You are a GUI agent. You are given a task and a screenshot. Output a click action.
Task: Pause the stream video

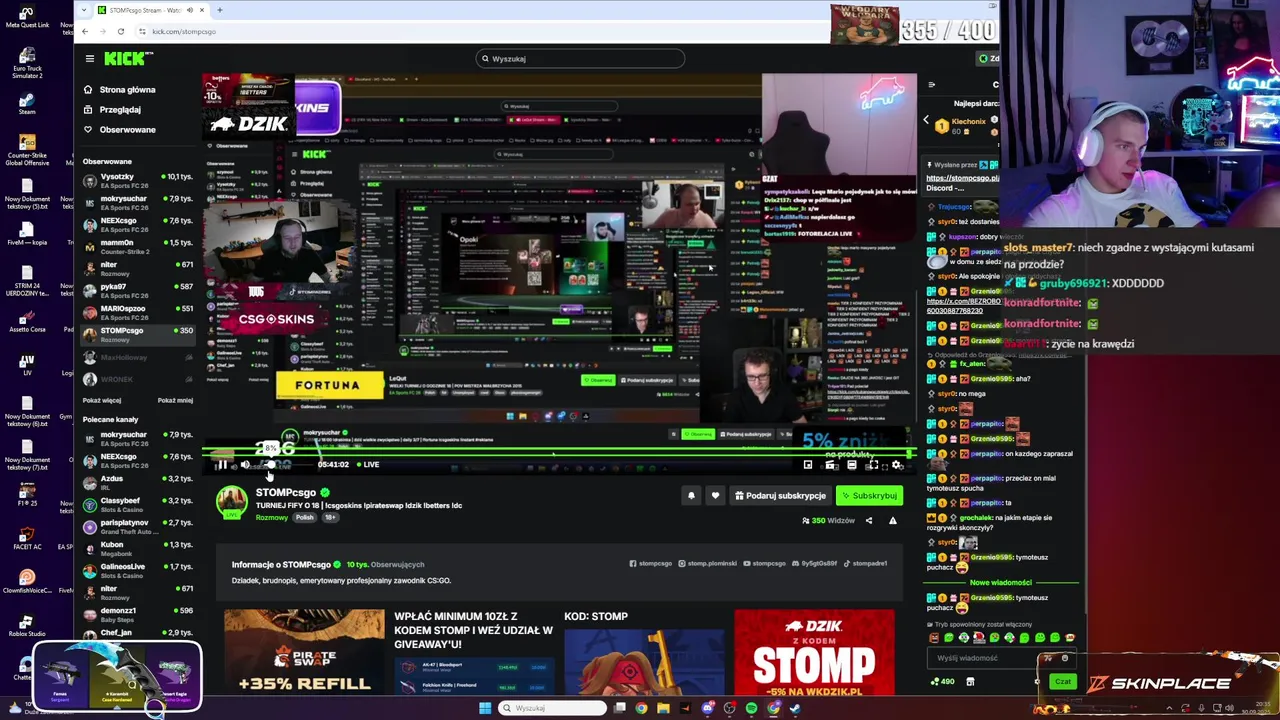pos(221,465)
